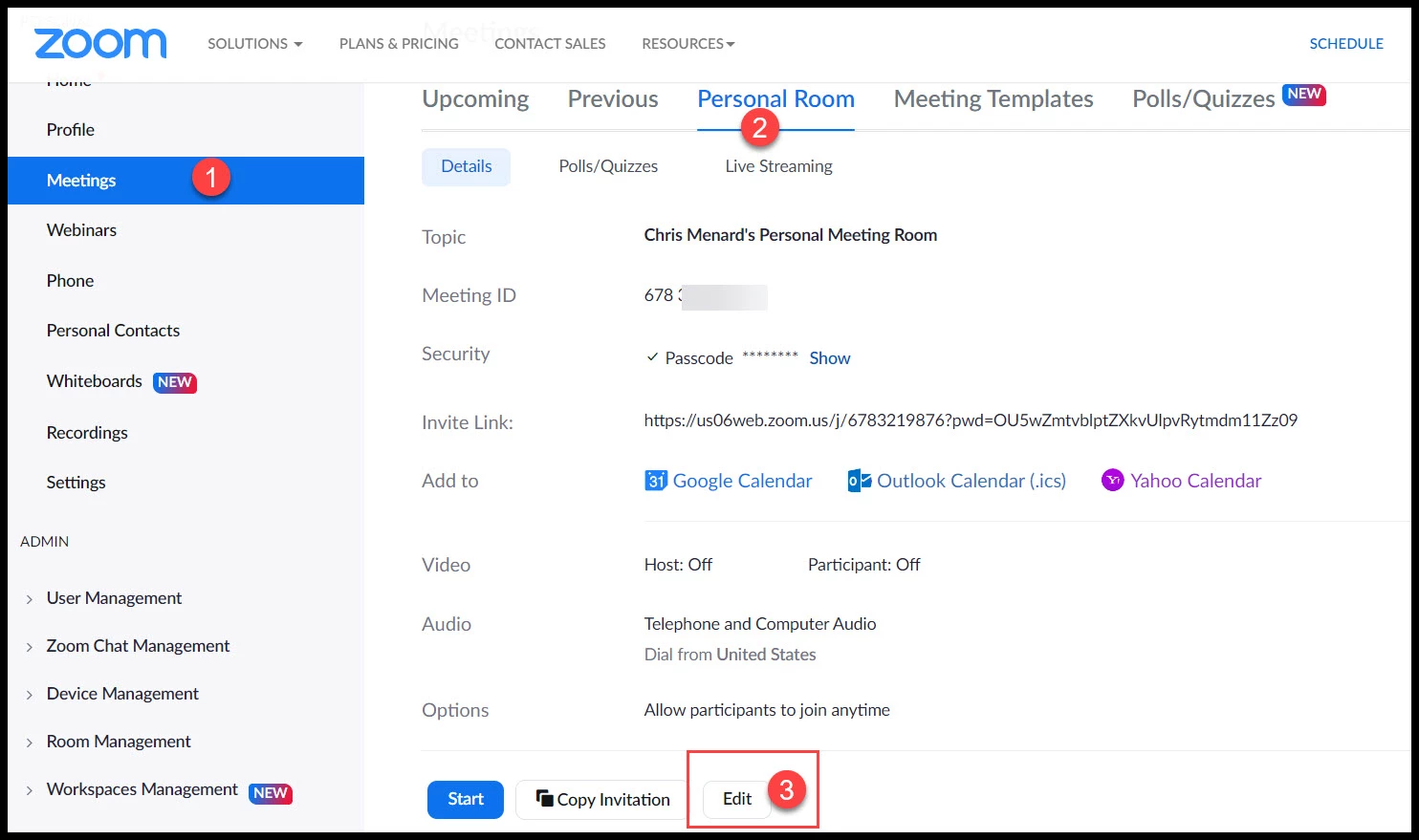The image size is (1419, 840).
Task: Open Webinars in the sidebar
Action: [x=81, y=230]
